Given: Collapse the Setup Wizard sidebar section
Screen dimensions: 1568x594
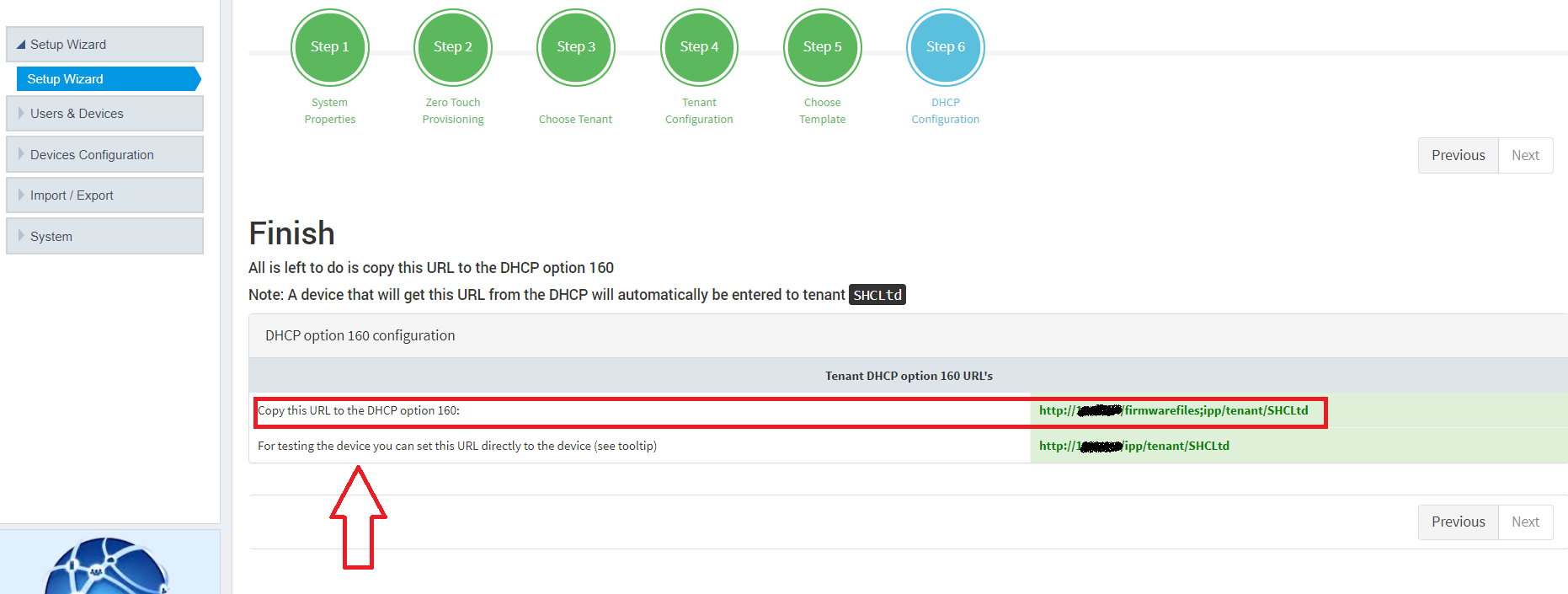Looking at the screenshot, I should [104, 45].
